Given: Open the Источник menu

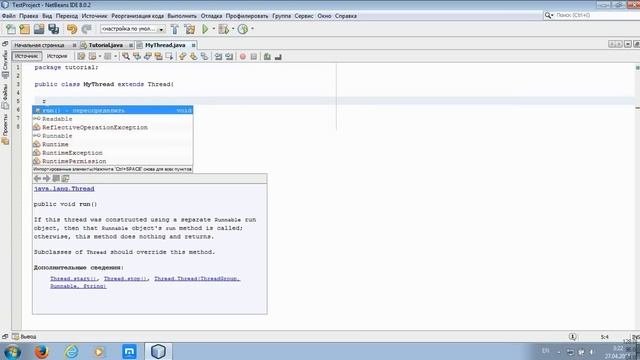Looking at the screenshot, I should 94,16.
